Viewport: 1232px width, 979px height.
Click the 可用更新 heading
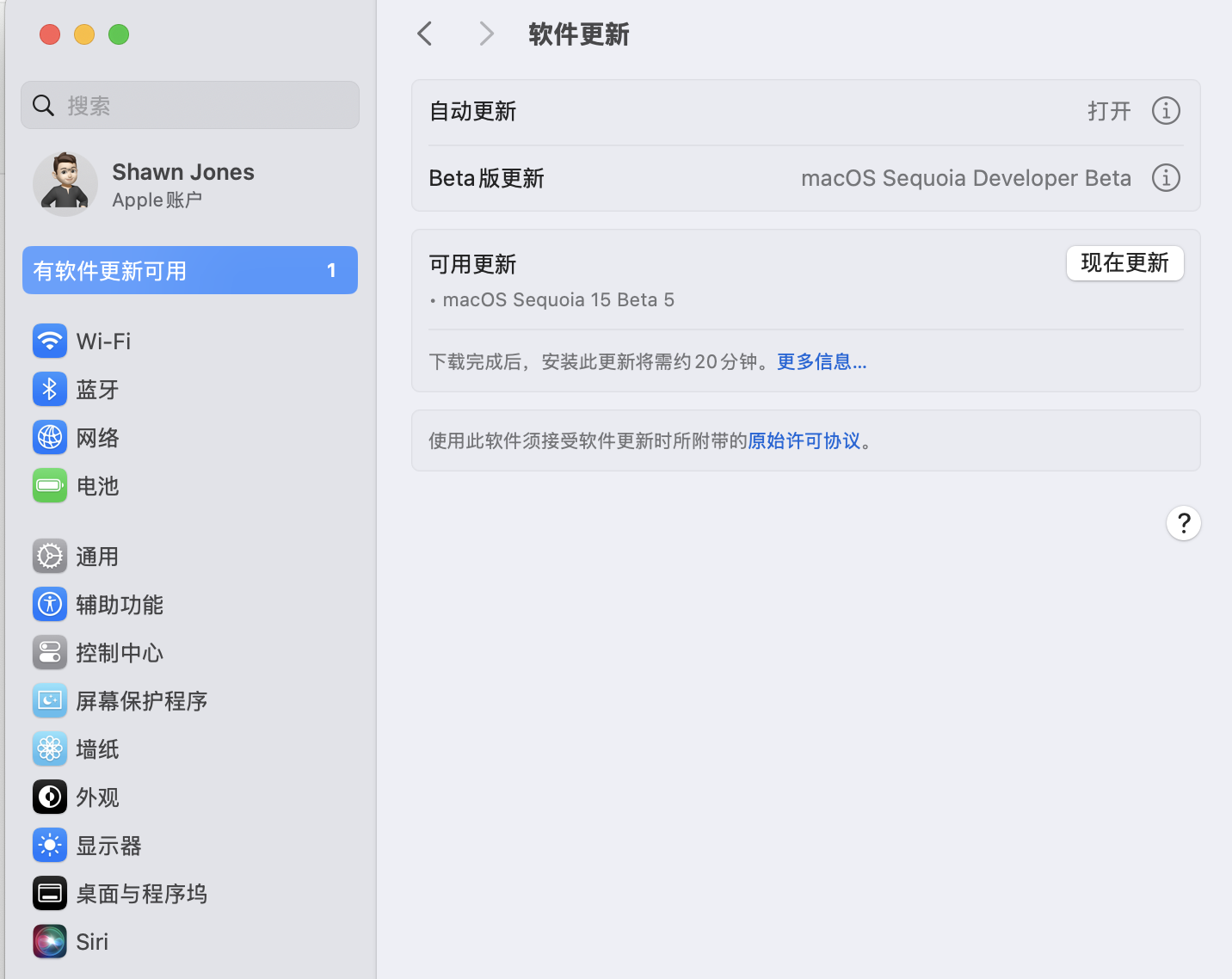click(472, 265)
